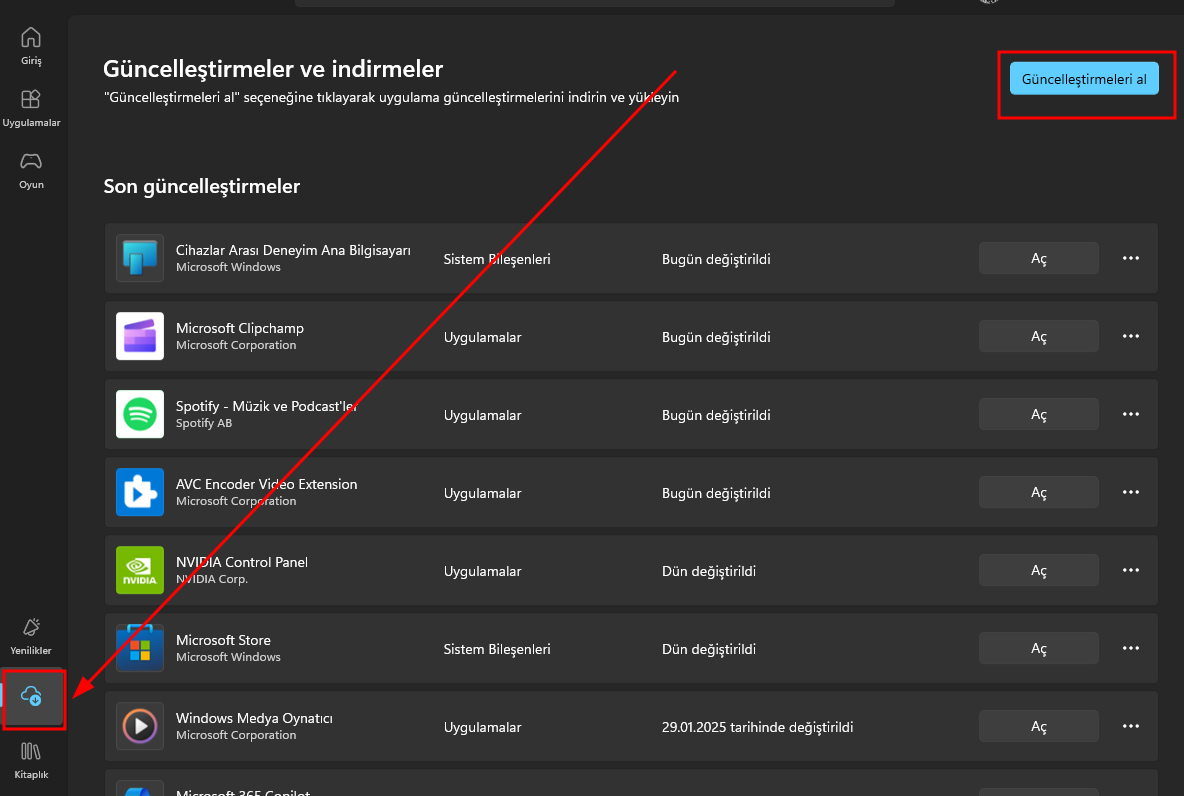This screenshot has height=796, width=1184.
Task: Click the NVIDIA Control Panel icon
Action: click(140, 570)
